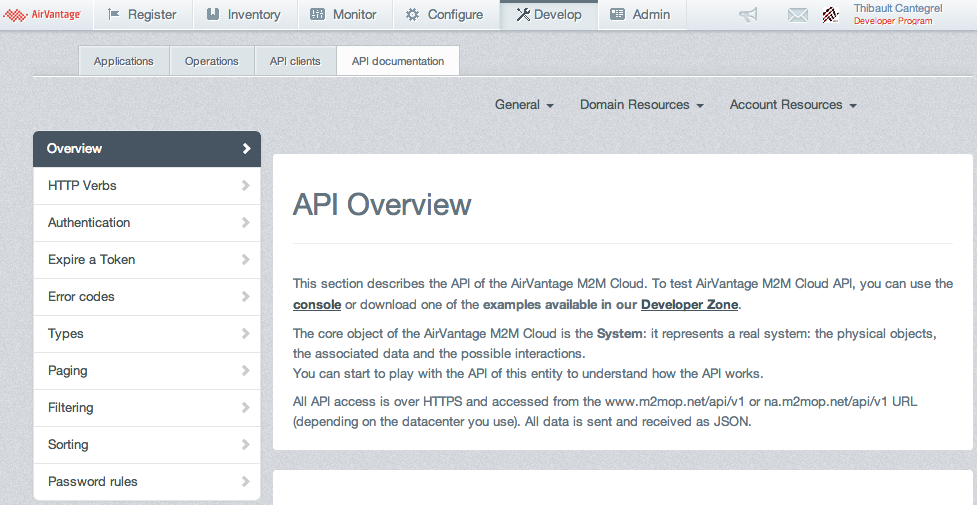Image resolution: width=977 pixels, height=505 pixels.
Task: Open Paging section
Action: (147, 370)
